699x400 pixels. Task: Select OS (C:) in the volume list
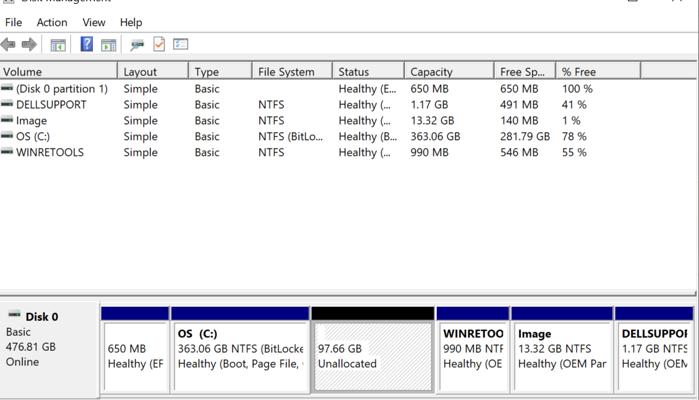32,136
